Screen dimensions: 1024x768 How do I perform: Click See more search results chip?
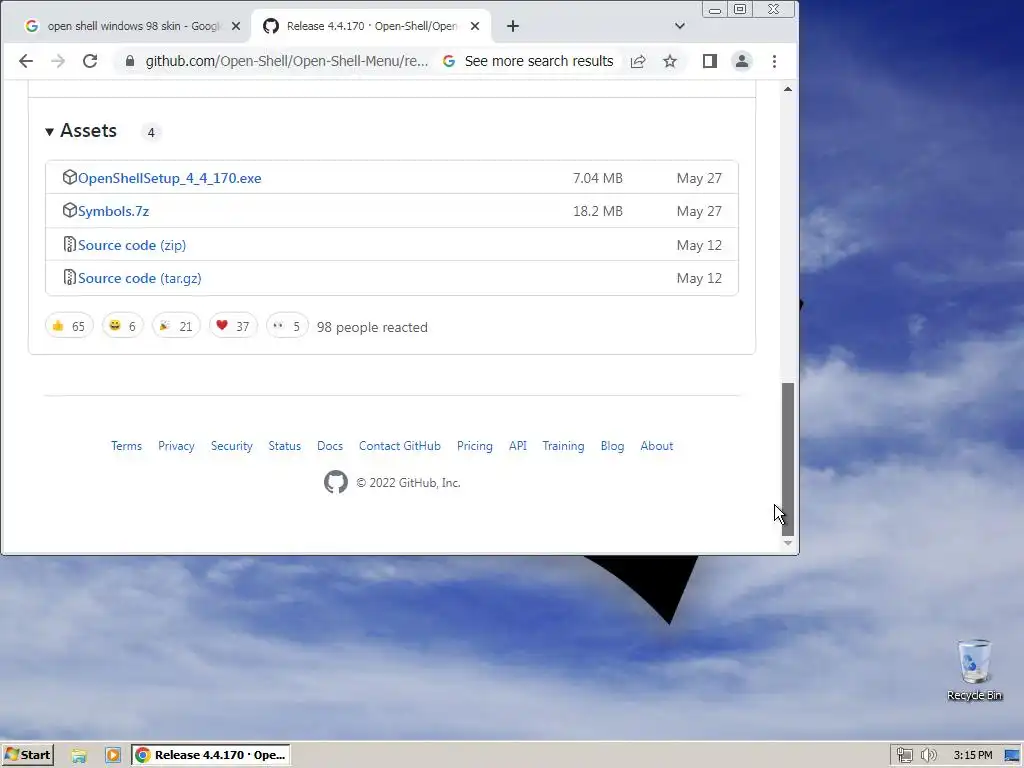(x=528, y=61)
